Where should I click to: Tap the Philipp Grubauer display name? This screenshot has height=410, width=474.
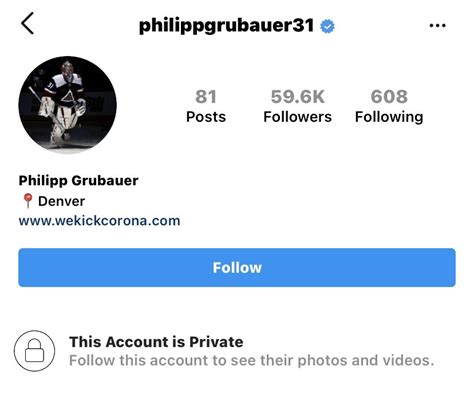[78, 181]
